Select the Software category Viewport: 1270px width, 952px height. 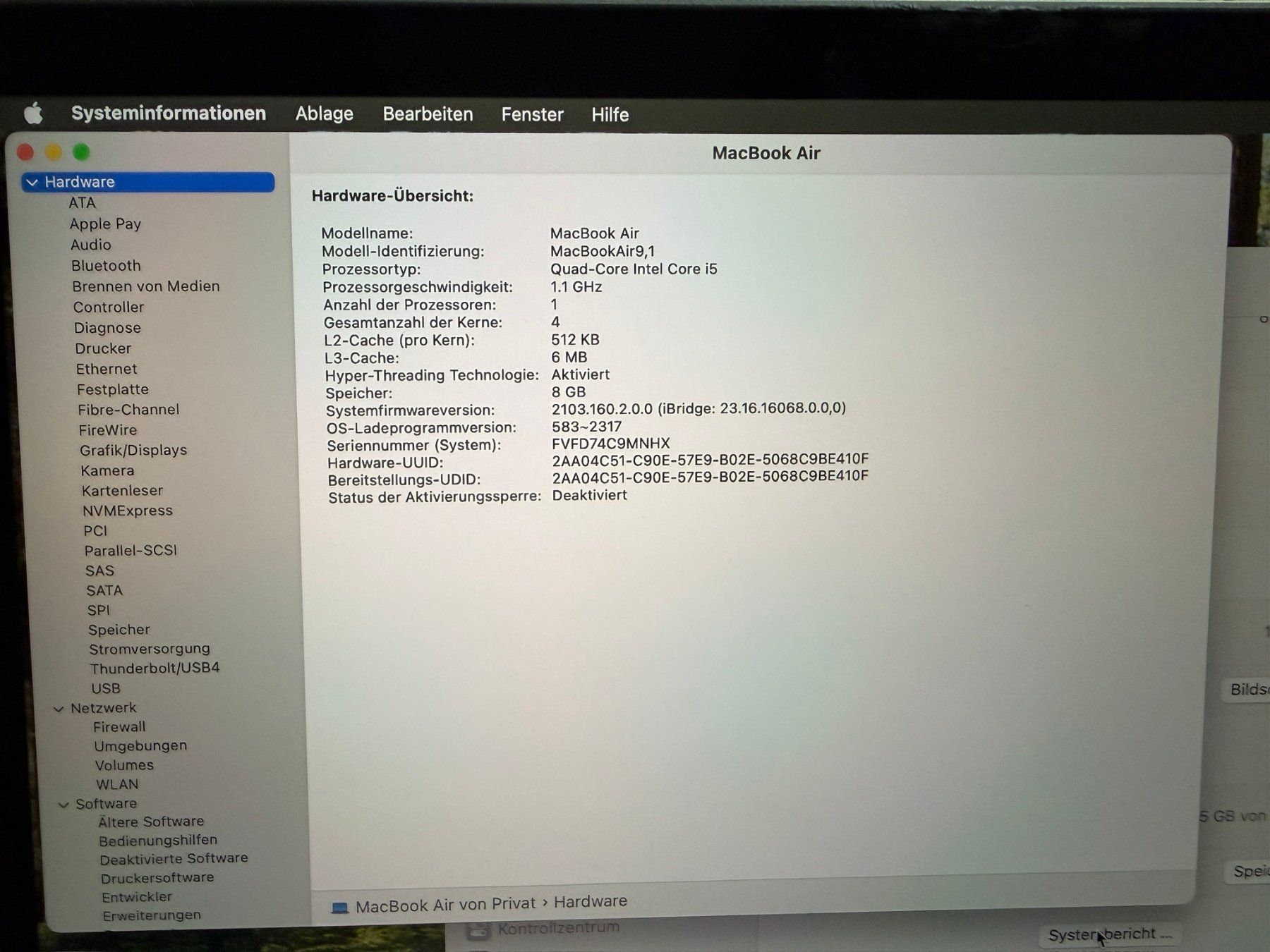click(107, 804)
